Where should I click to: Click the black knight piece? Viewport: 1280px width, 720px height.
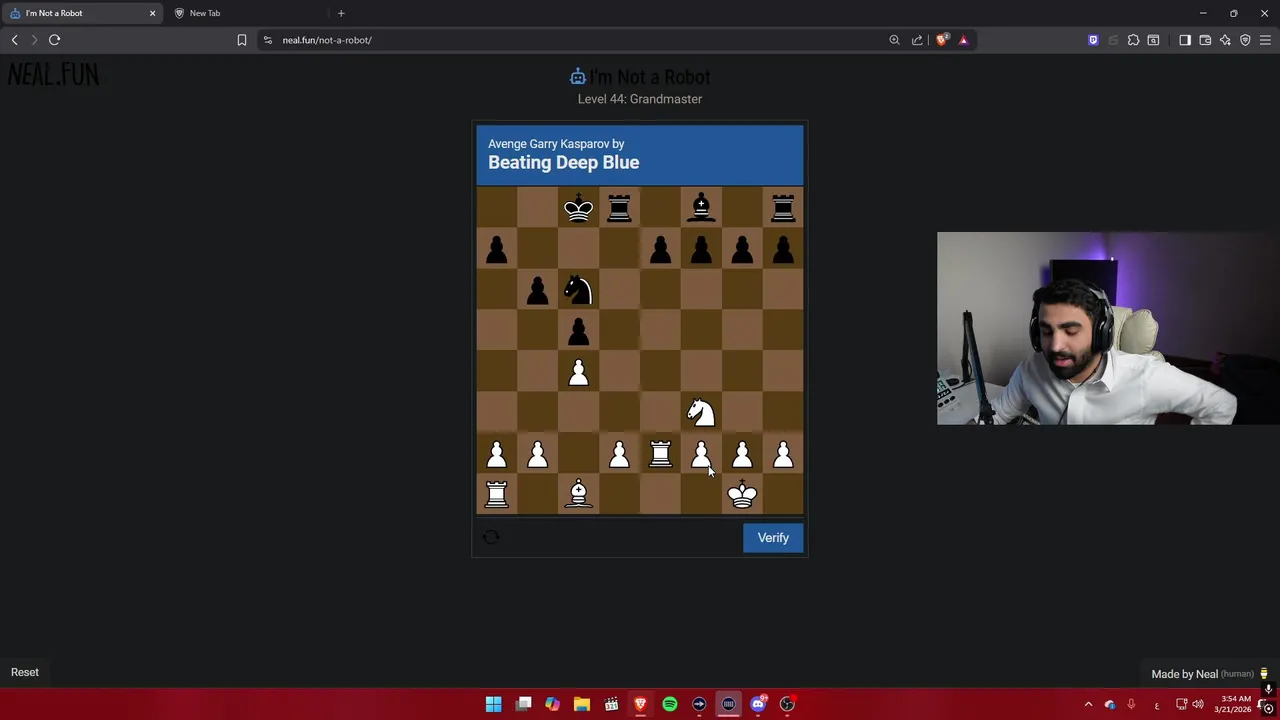click(578, 290)
